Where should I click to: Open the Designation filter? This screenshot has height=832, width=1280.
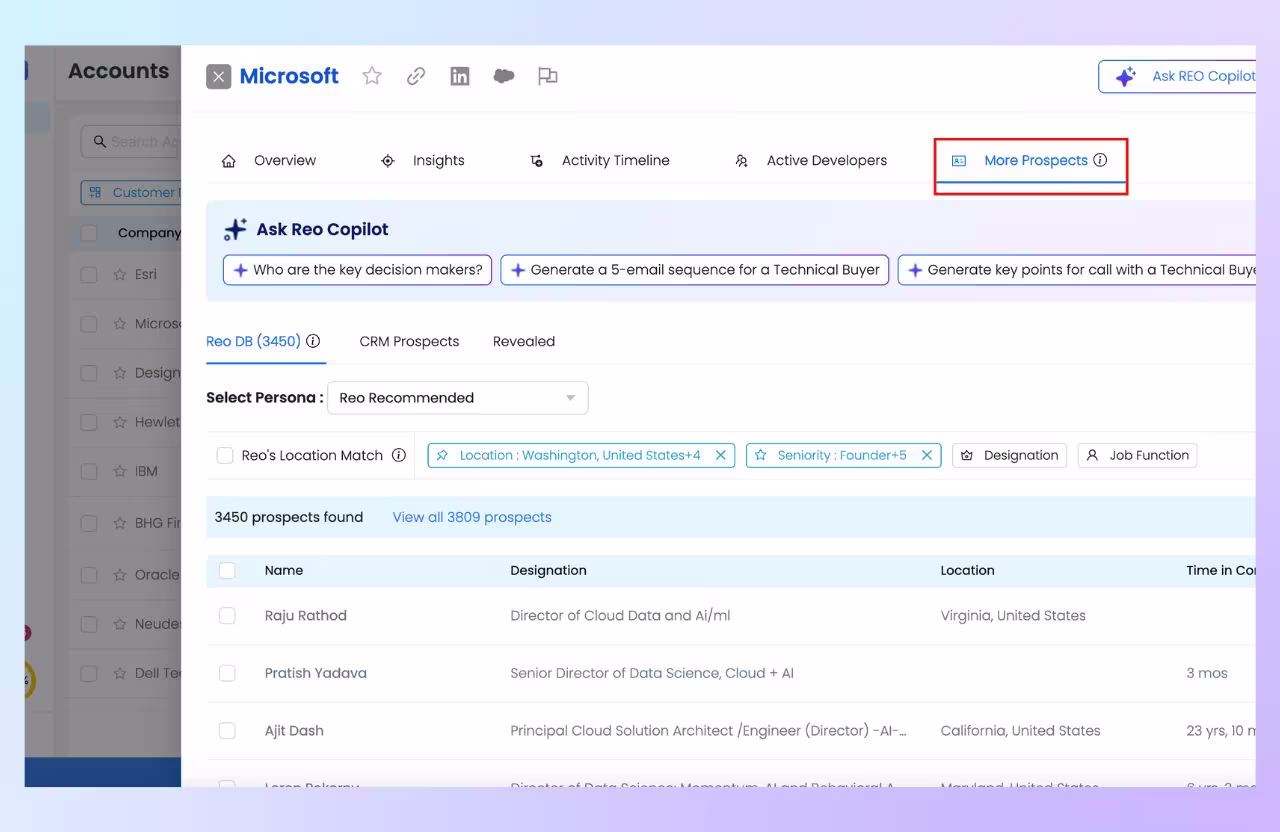(1009, 455)
